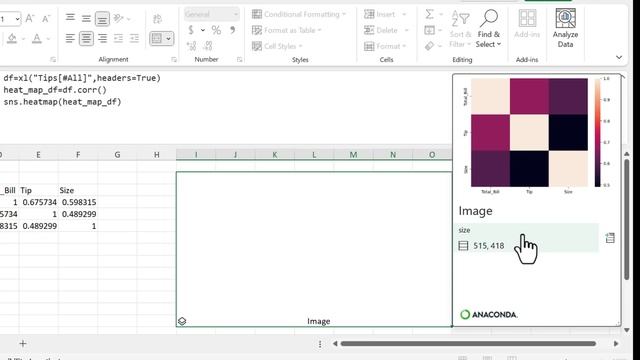Viewport: 640px width, 360px height.
Task: Toggle Bottom Align for cell
Action: 102,18
